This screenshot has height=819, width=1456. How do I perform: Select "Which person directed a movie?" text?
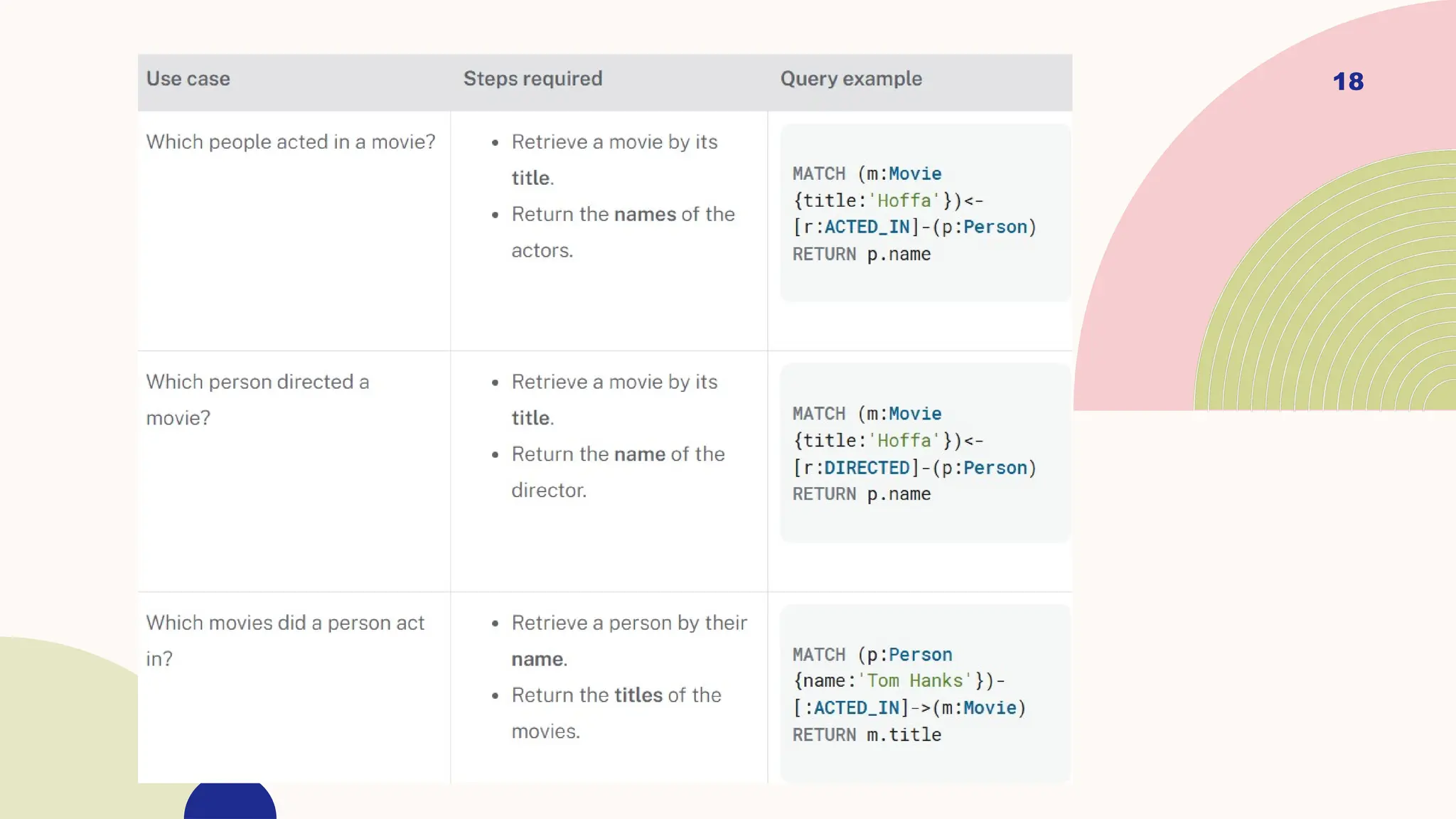click(257, 400)
